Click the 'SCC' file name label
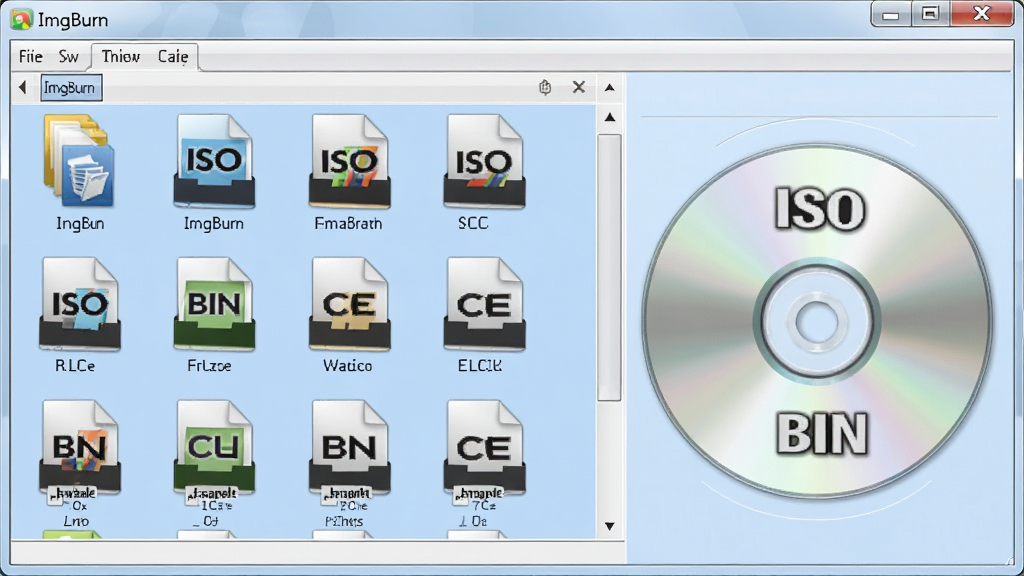This screenshot has height=576, width=1024. pyautogui.click(x=473, y=223)
